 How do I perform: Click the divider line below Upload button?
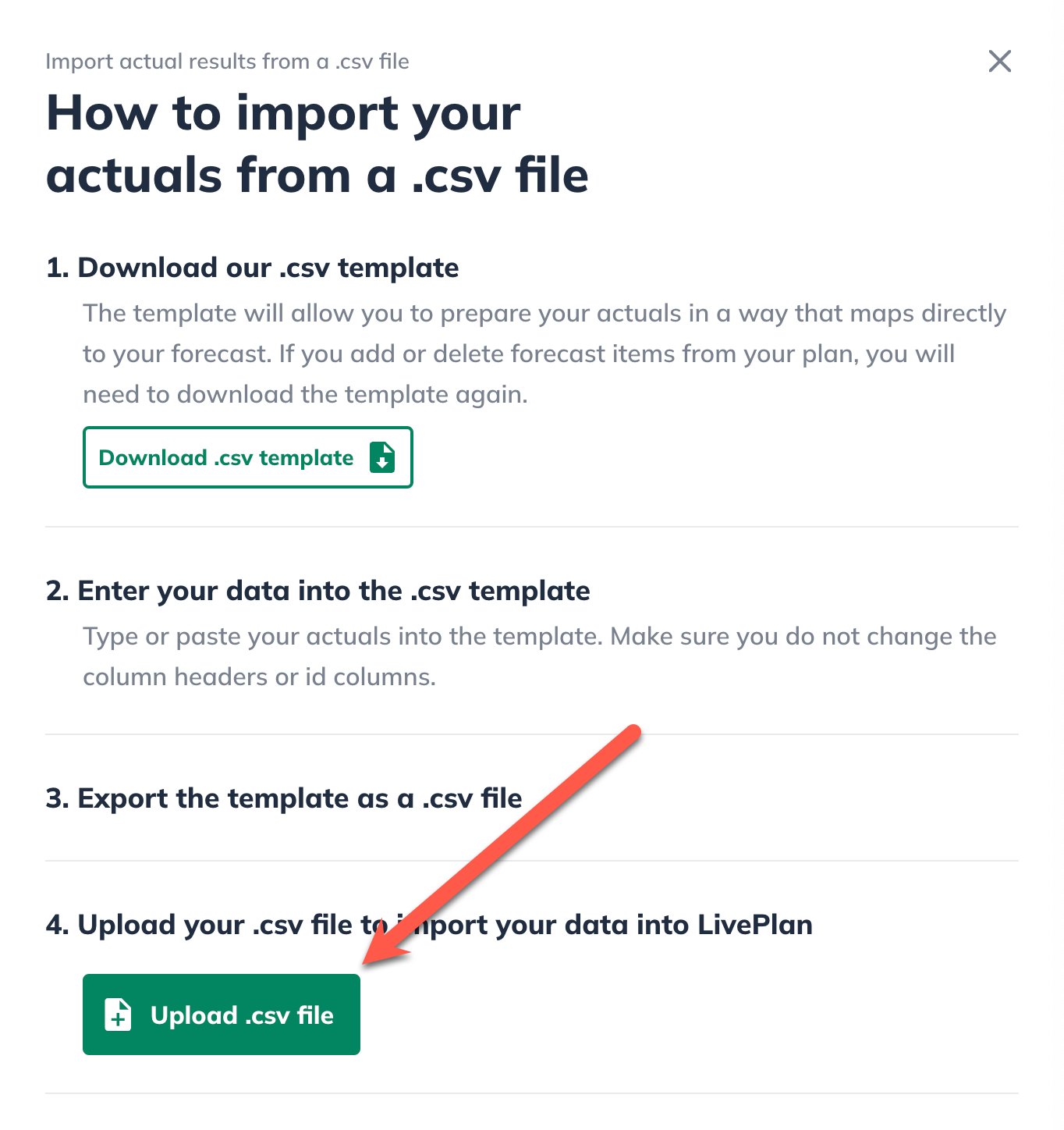point(532,1093)
